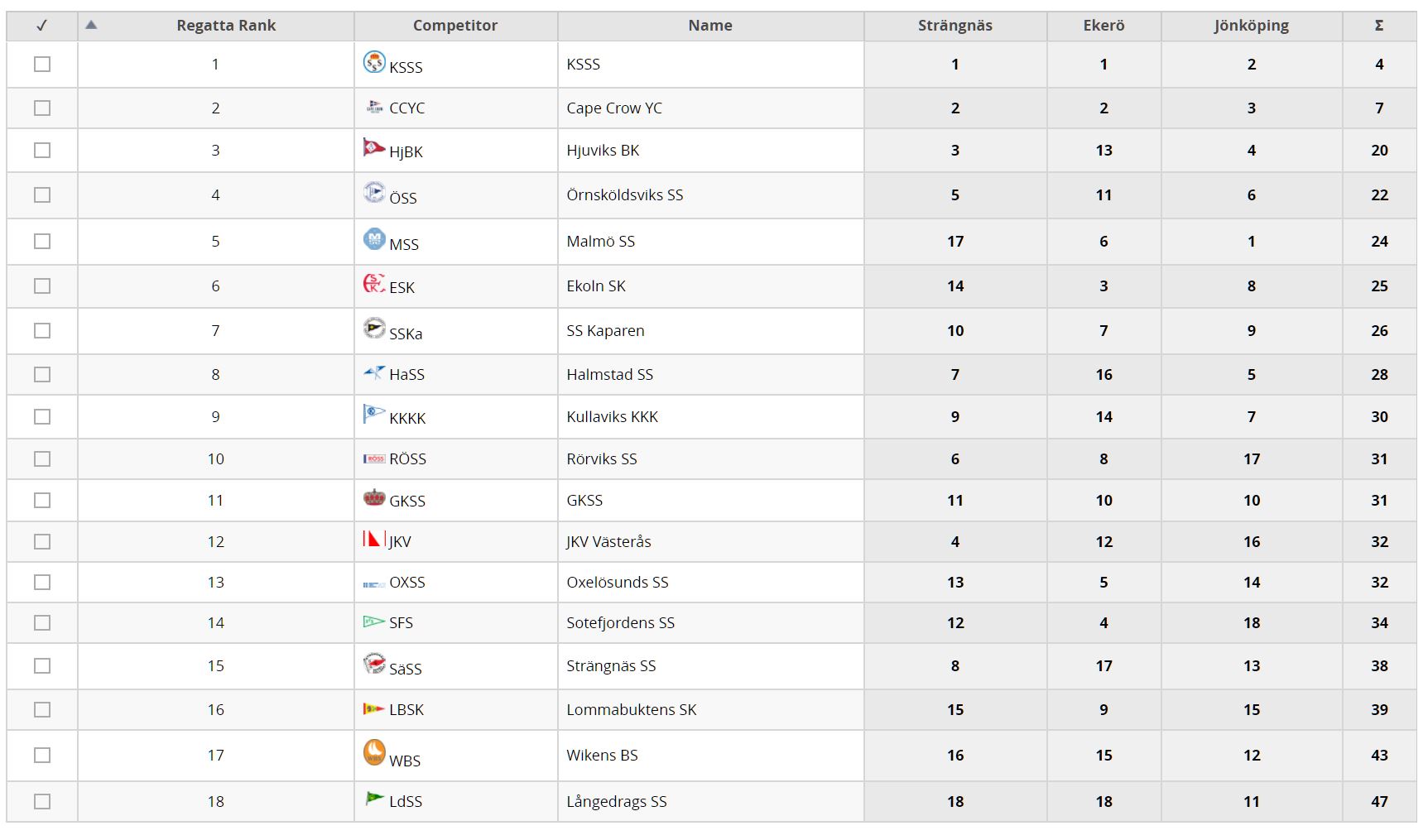1428x840 pixels.
Task: Click the ascending sort arrow beside Regatta Rank
Action: [91, 25]
